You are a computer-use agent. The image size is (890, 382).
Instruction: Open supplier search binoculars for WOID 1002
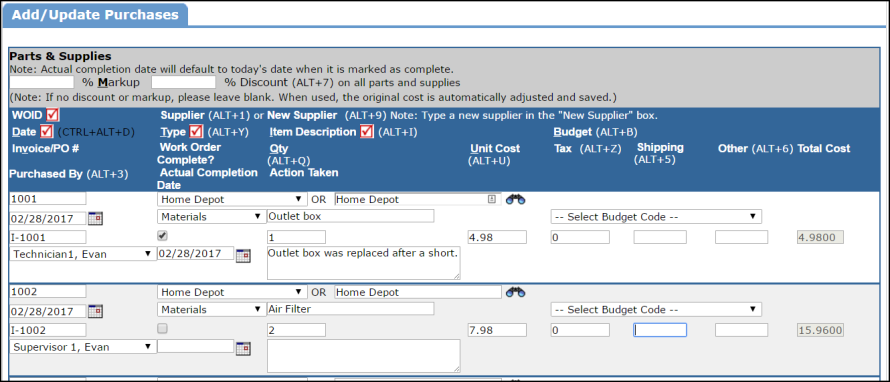tap(516, 292)
